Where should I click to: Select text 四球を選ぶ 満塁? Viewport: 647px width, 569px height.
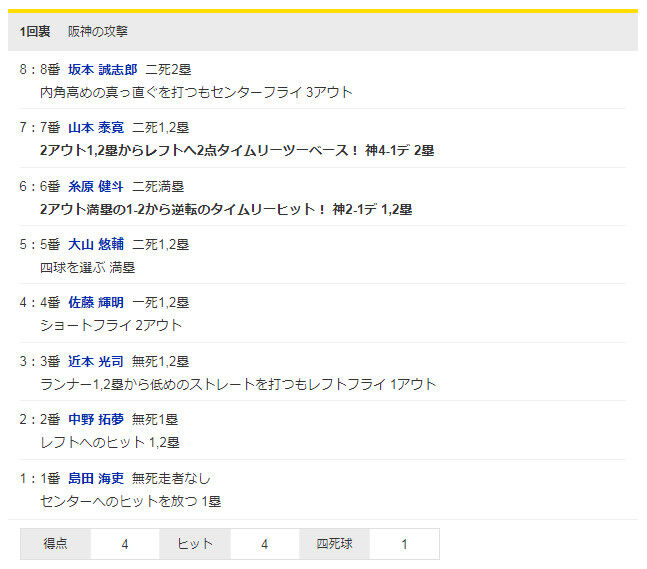pyautogui.click(x=87, y=267)
